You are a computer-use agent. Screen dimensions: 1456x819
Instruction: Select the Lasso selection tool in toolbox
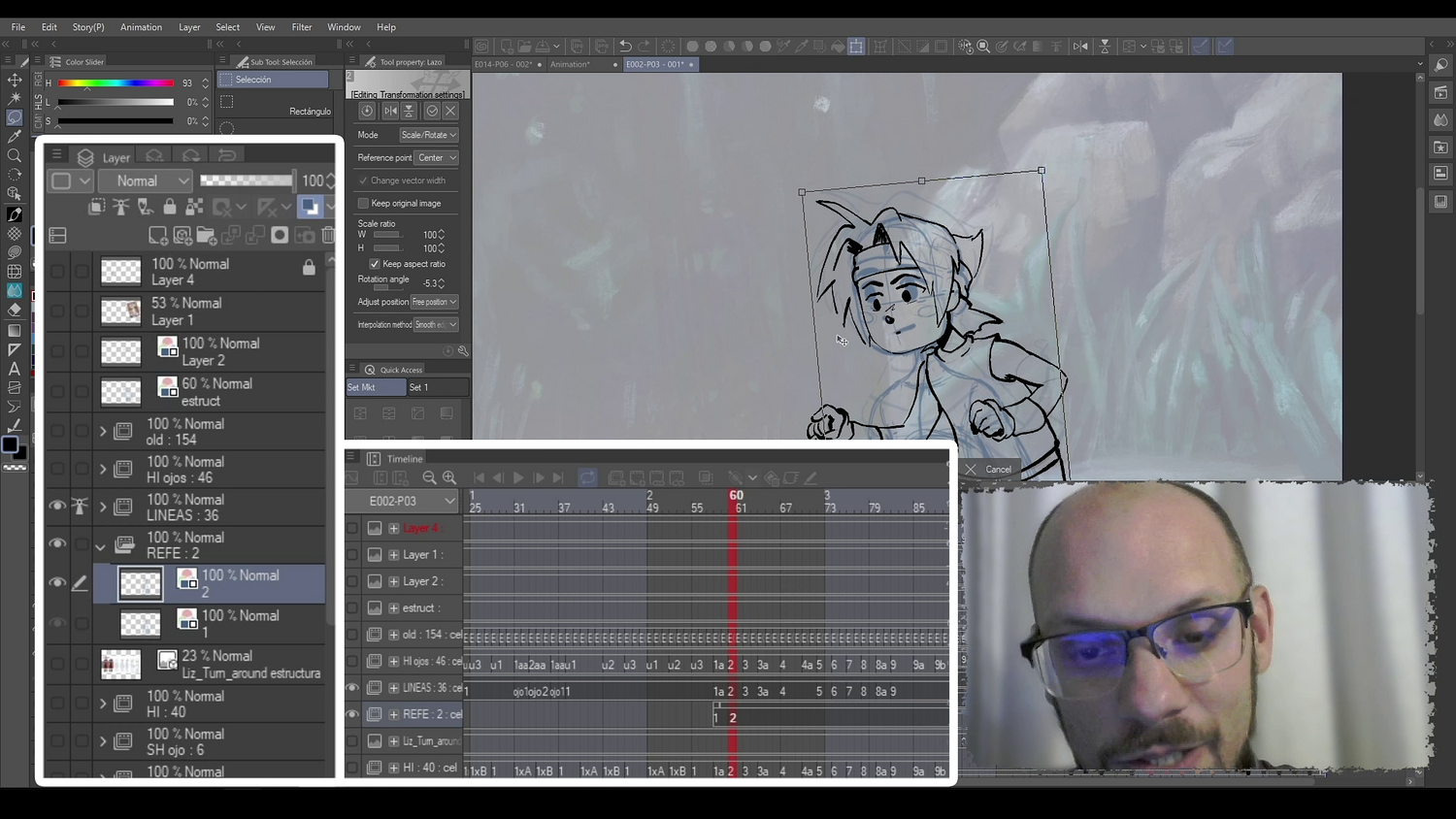15,117
